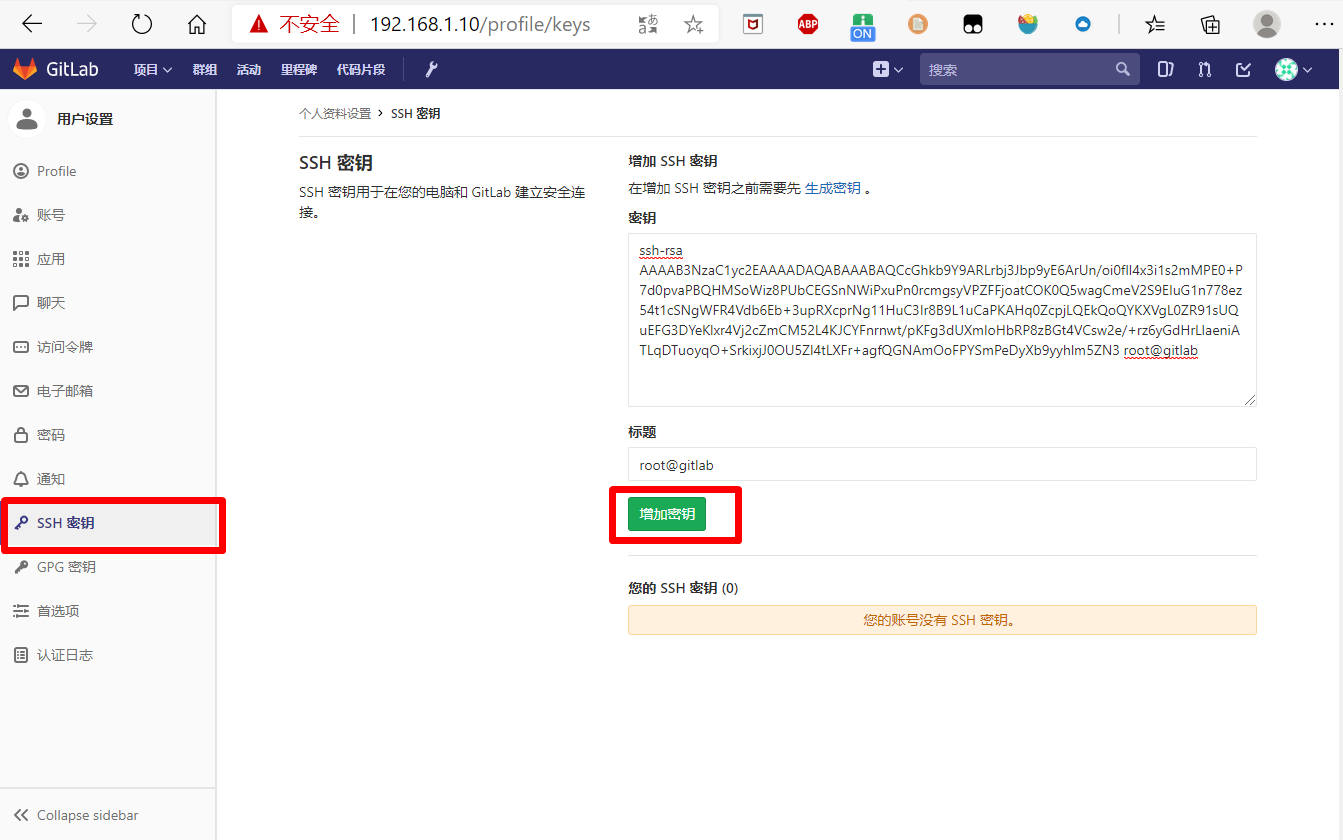Click the ABP adblock extension icon
Screen dimensions: 1343x840
point(808,24)
